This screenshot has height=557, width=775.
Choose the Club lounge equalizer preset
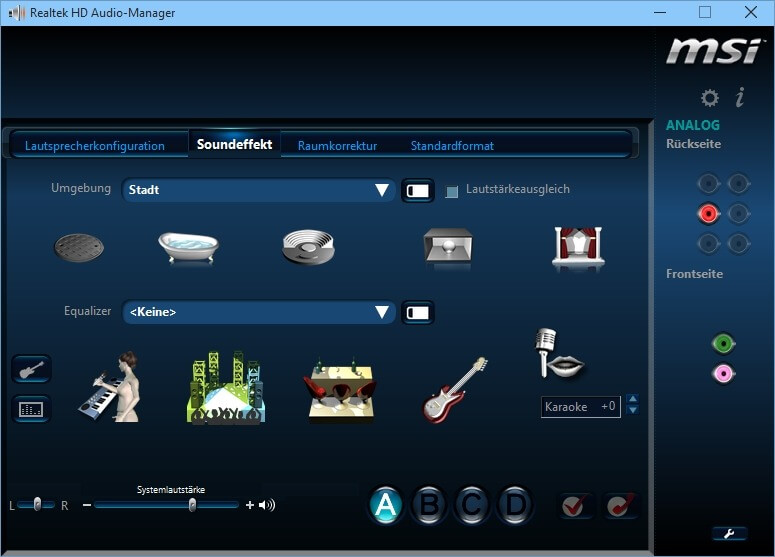340,389
